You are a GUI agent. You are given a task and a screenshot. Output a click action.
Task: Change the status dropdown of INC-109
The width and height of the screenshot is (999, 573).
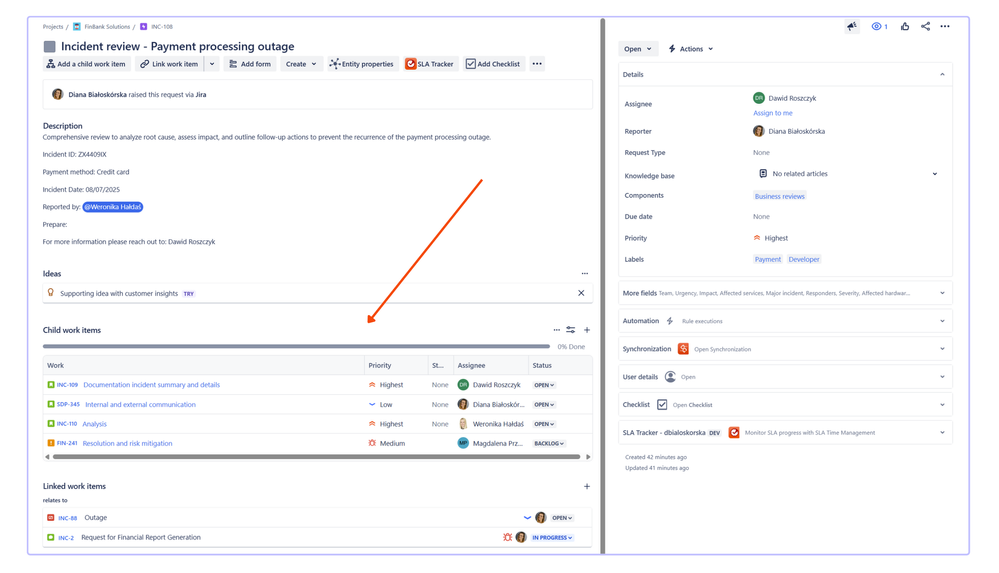pos(544,385)
